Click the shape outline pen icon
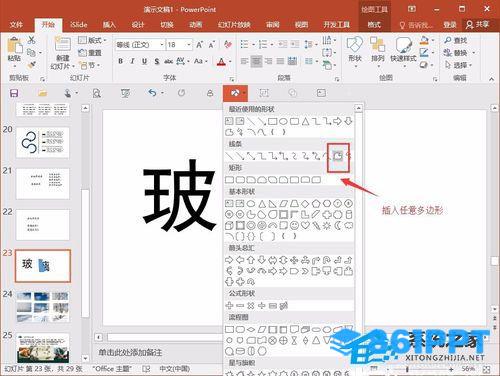This screenshot has height=376, width=500. [424, 53]
